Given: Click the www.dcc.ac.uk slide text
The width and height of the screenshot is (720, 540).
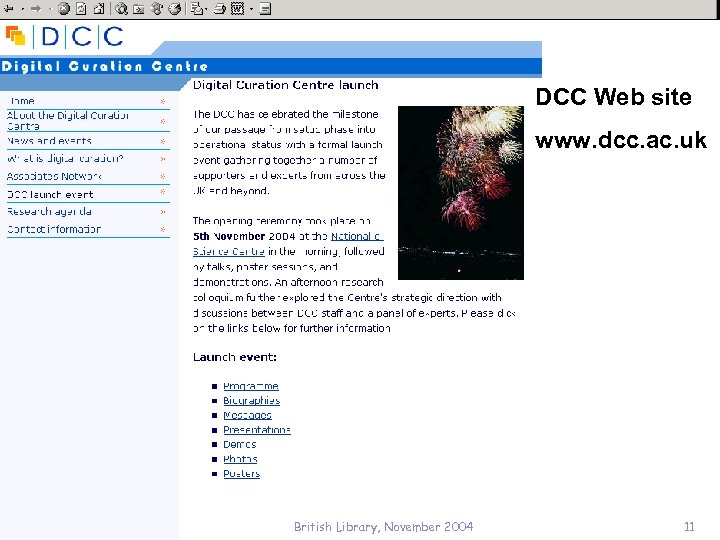Looking at the screenshot, I should pos(621,140).
